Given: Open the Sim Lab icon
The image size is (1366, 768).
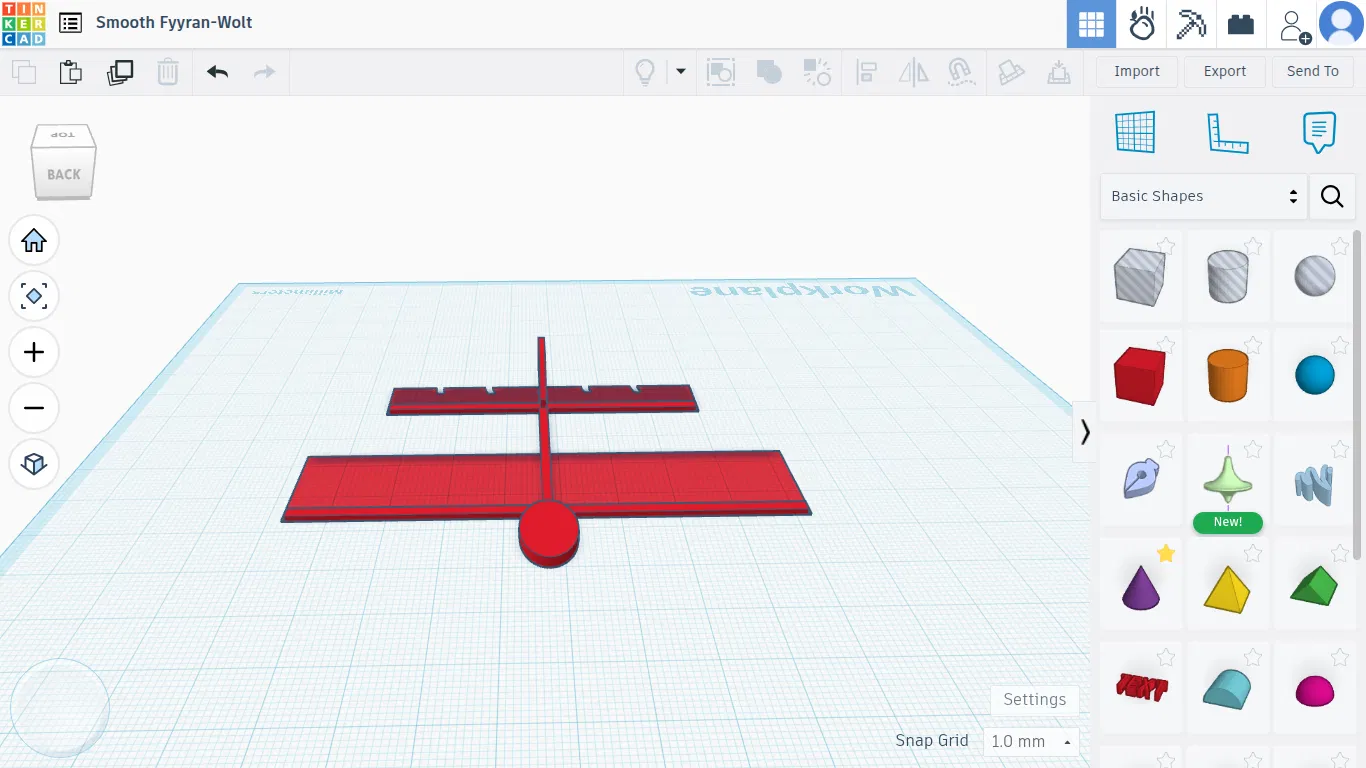Looking at the screenshot, I should pyautogui.click(x=1142, y=24).
